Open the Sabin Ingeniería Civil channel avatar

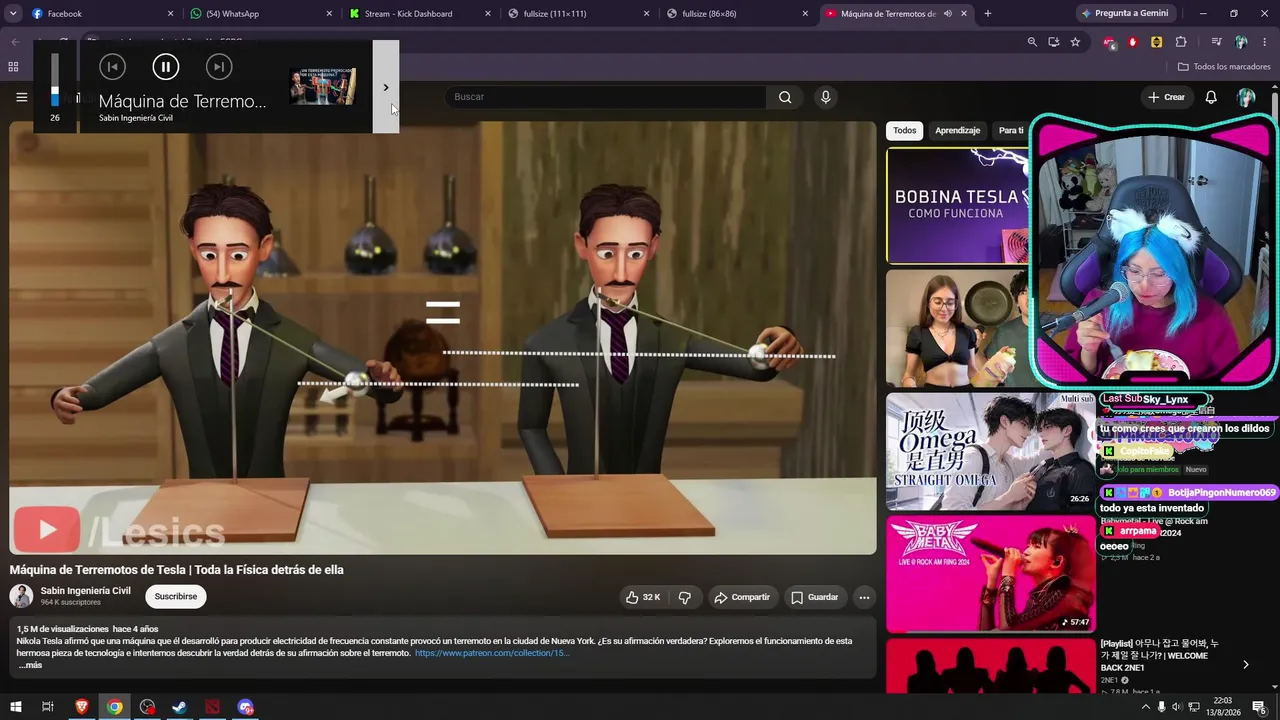(x=21, y=596)
